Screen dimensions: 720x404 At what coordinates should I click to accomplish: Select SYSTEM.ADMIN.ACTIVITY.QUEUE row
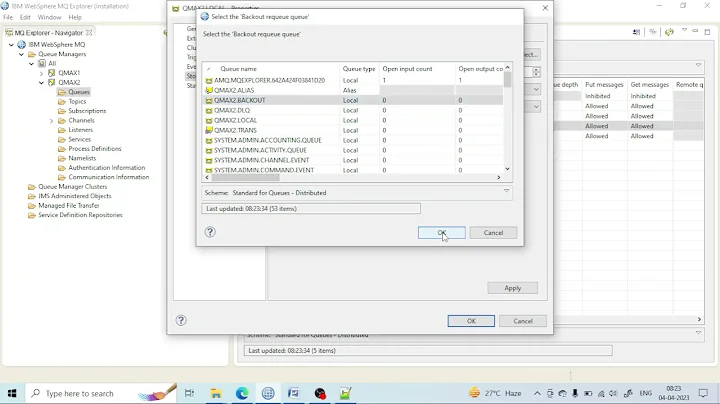pos(352,150)
